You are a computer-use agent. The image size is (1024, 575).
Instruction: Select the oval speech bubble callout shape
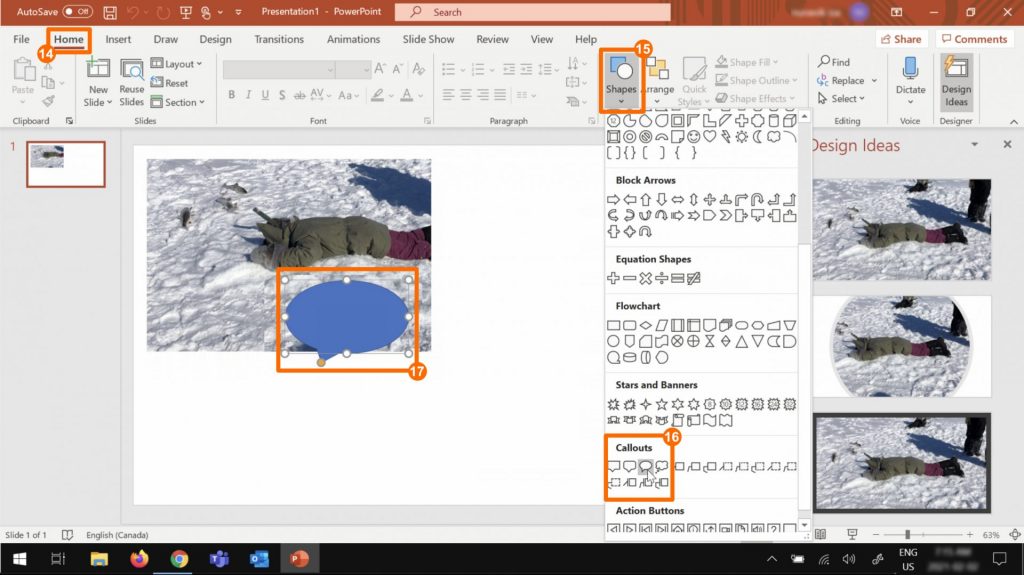tap(646, 466)
